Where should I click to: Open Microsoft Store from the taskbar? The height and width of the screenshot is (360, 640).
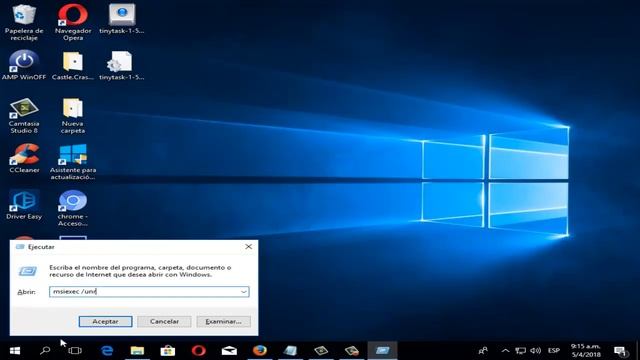168,351
